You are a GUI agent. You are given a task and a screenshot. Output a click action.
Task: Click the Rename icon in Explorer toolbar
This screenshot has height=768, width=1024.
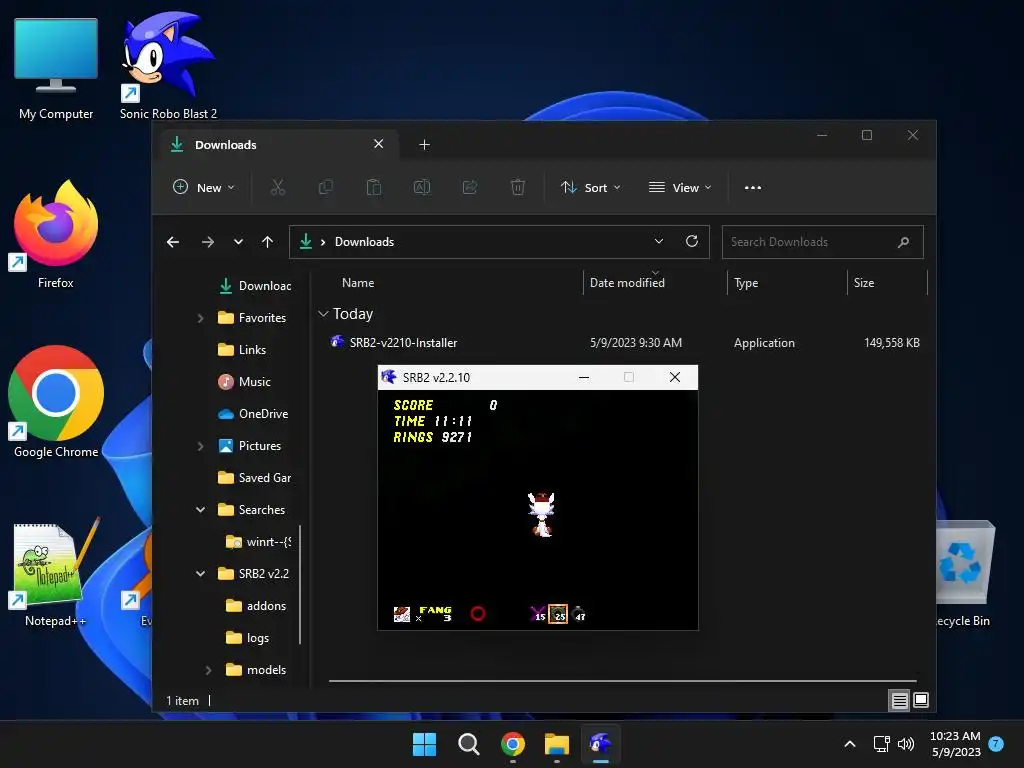(x=422, y=187)
